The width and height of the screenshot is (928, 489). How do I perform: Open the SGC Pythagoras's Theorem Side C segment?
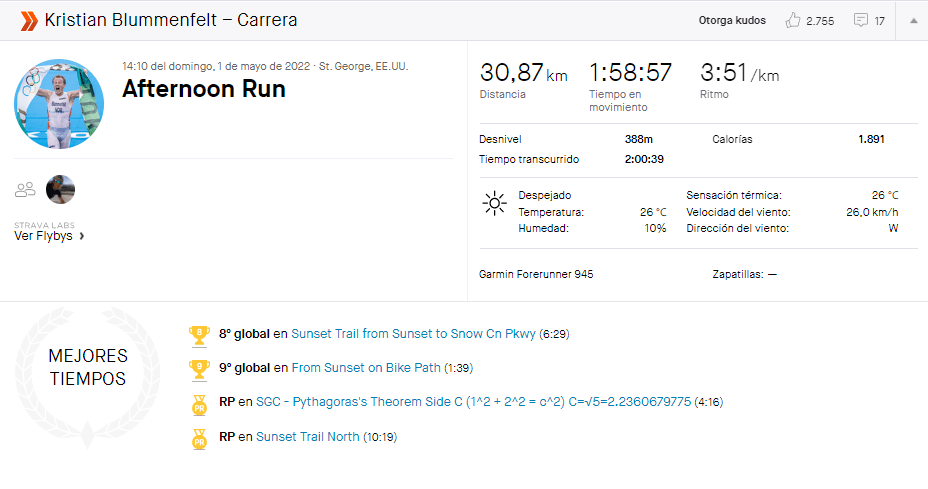(x=473, y=402)
